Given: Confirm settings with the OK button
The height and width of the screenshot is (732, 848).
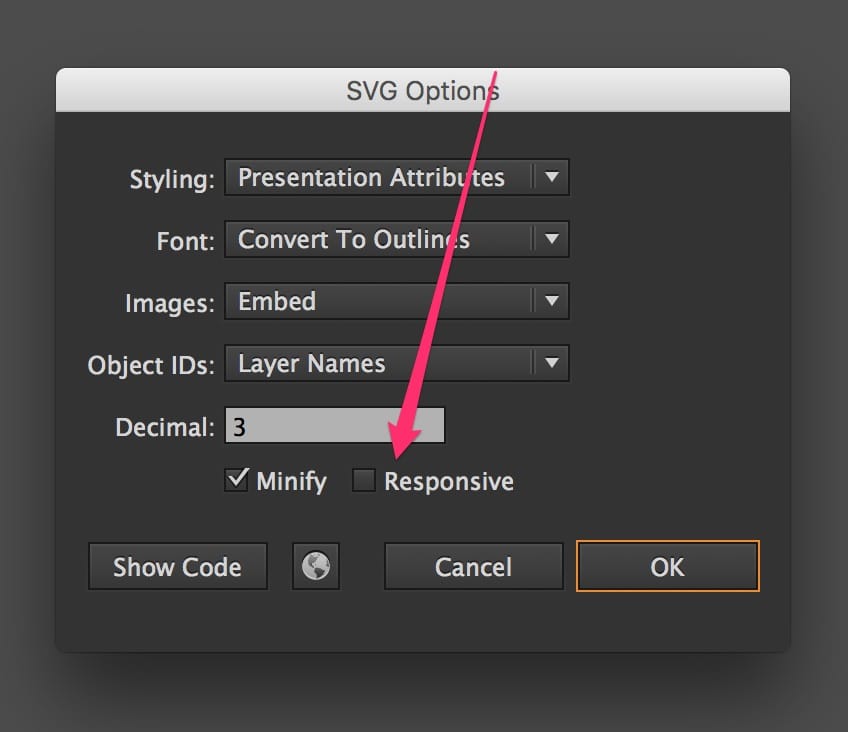Looking at the screenshot, I should (667, 567).
